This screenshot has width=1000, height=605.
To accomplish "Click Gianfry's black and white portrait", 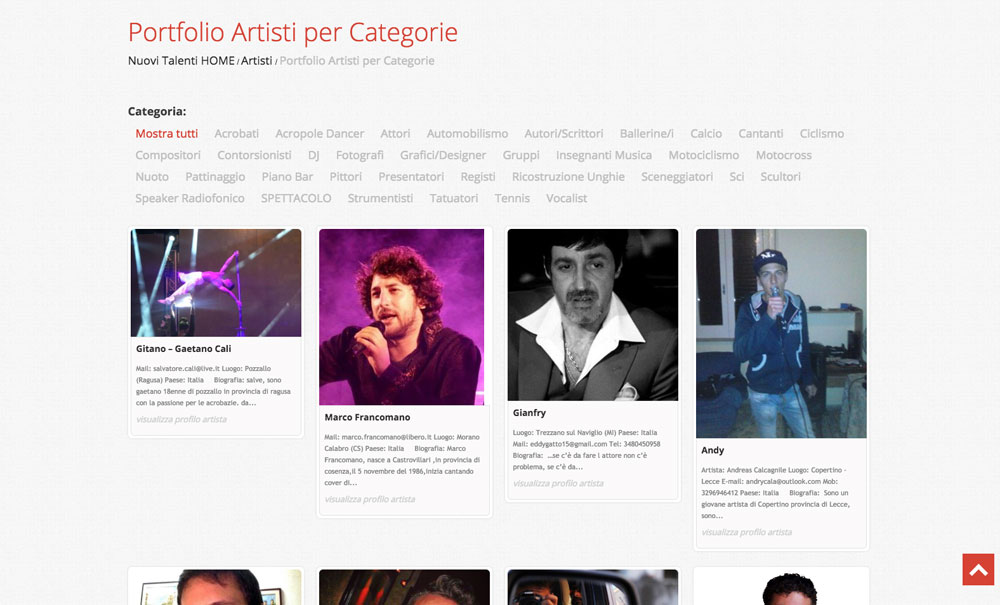I will pos(592,314).
